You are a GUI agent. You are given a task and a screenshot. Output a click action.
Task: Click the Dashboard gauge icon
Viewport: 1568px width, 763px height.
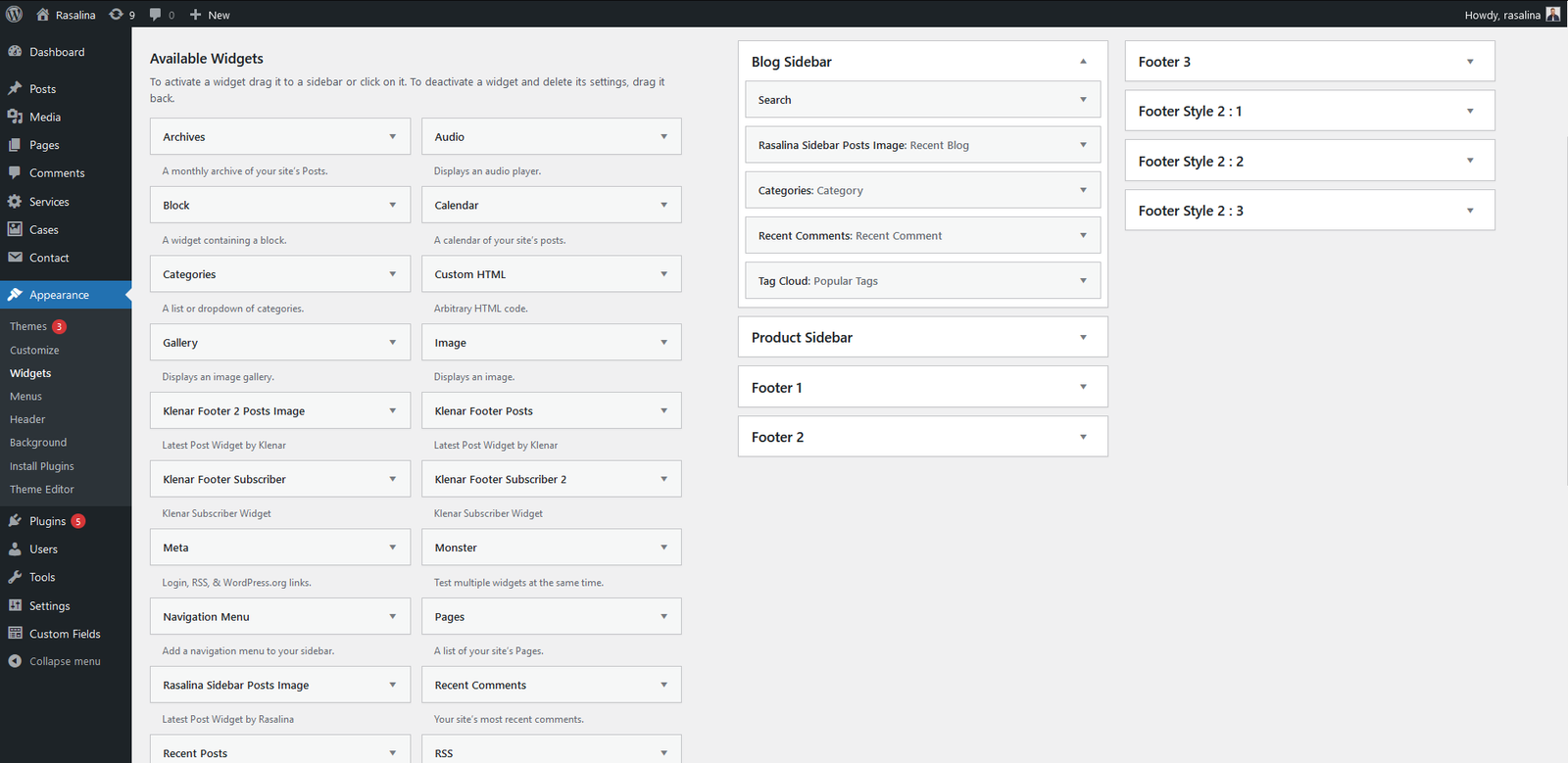[15, 52]
